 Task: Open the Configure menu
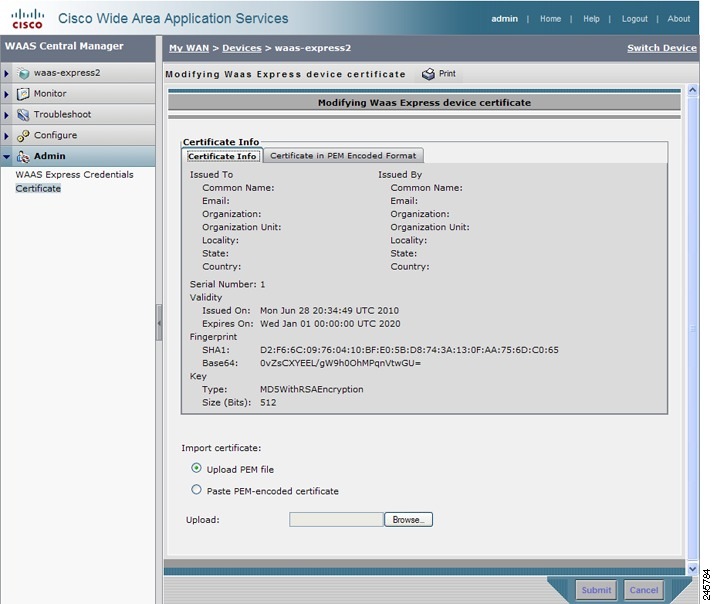coord(55,136)
